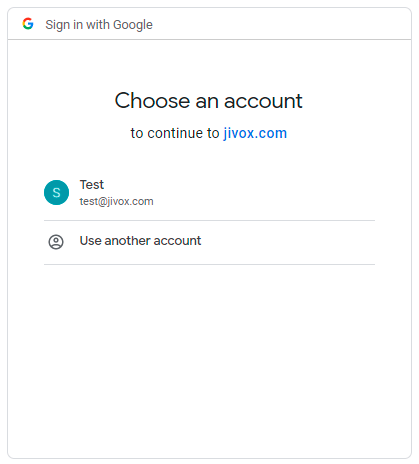Choose the Test account name

coord(92,185)
